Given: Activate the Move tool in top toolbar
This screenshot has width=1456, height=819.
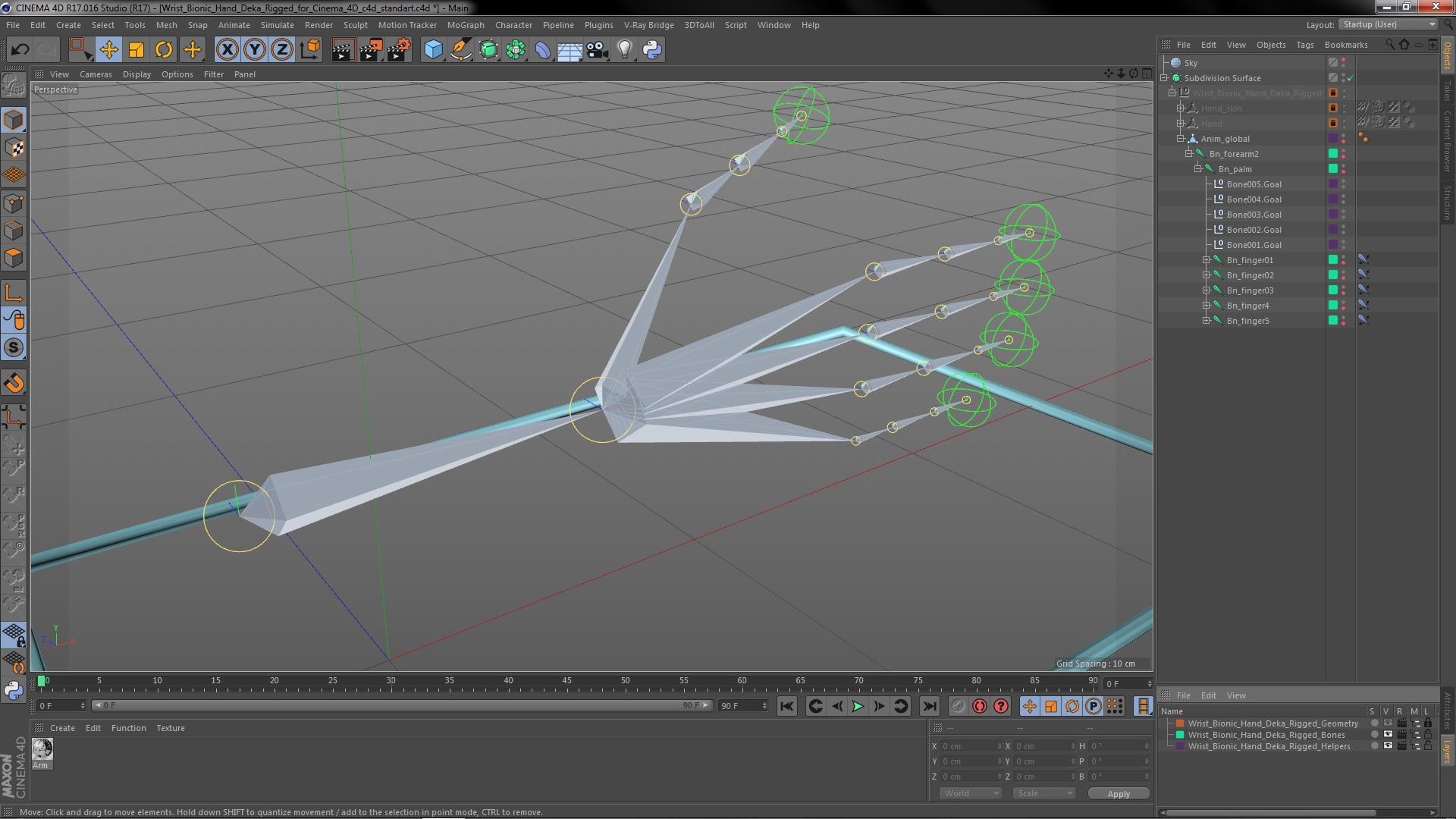Looking at the screenshot, I should pos(108,50).
